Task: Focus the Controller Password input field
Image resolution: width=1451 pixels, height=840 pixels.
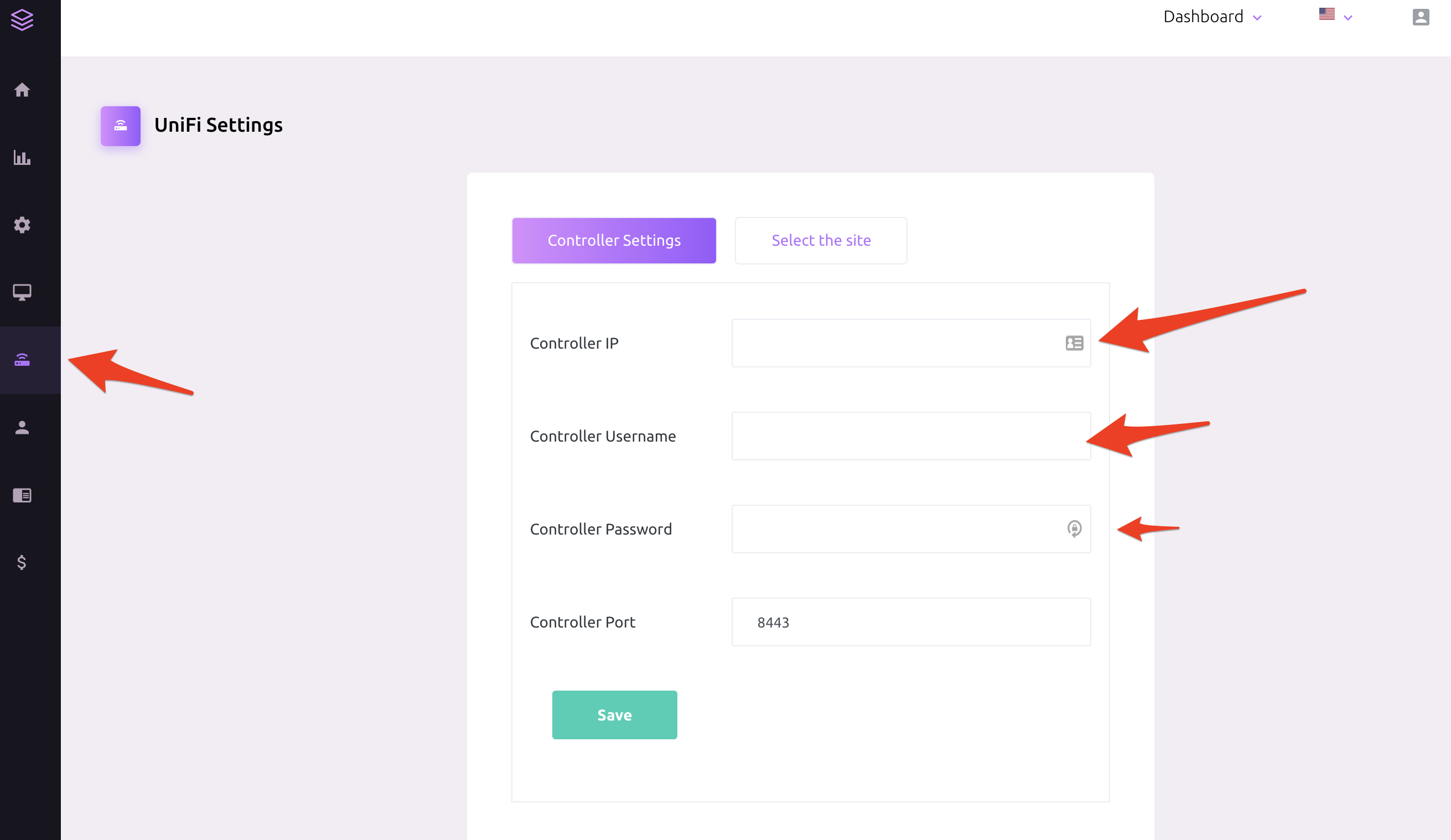Action: (911, 528)
